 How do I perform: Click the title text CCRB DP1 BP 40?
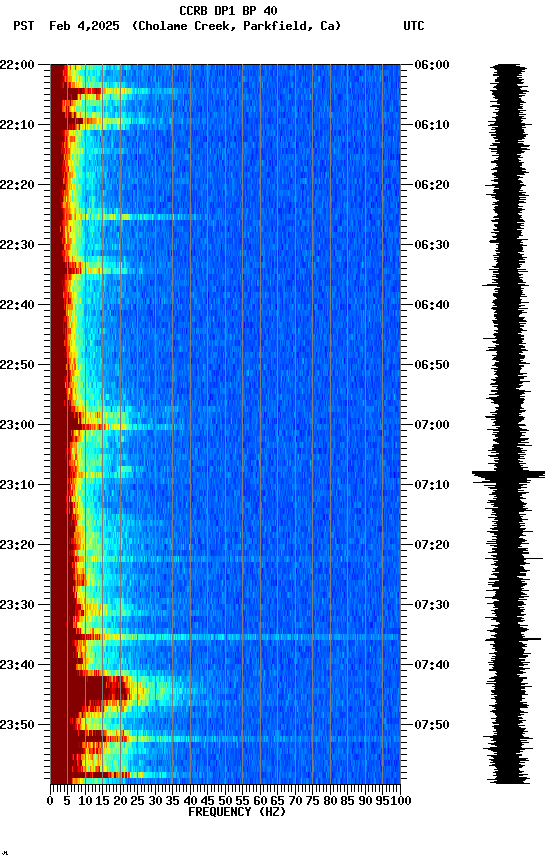(x=228, y=10)
